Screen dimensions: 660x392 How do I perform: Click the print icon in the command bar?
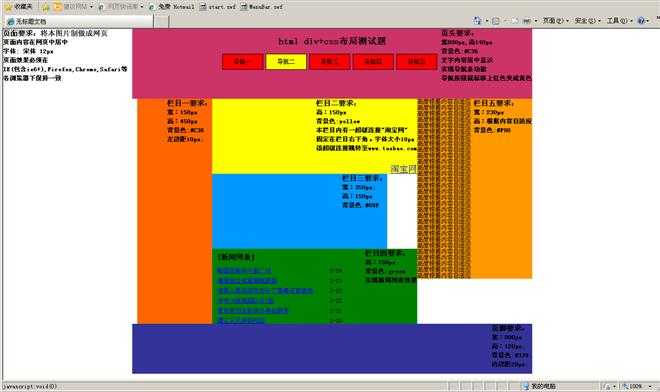click(x=527, y=21)
